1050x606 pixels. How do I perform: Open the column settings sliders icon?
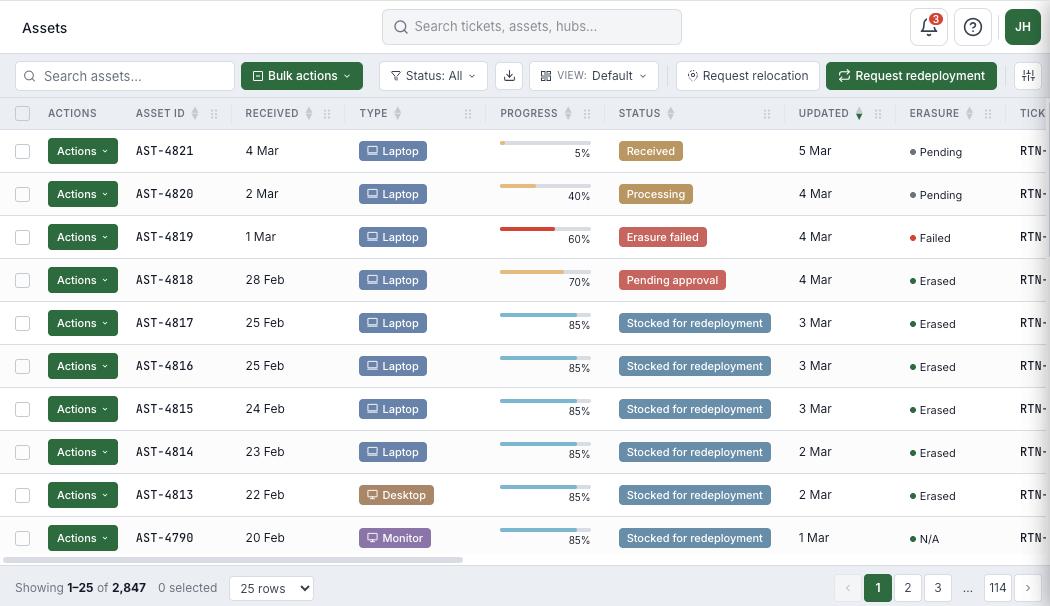point(1027,76)
